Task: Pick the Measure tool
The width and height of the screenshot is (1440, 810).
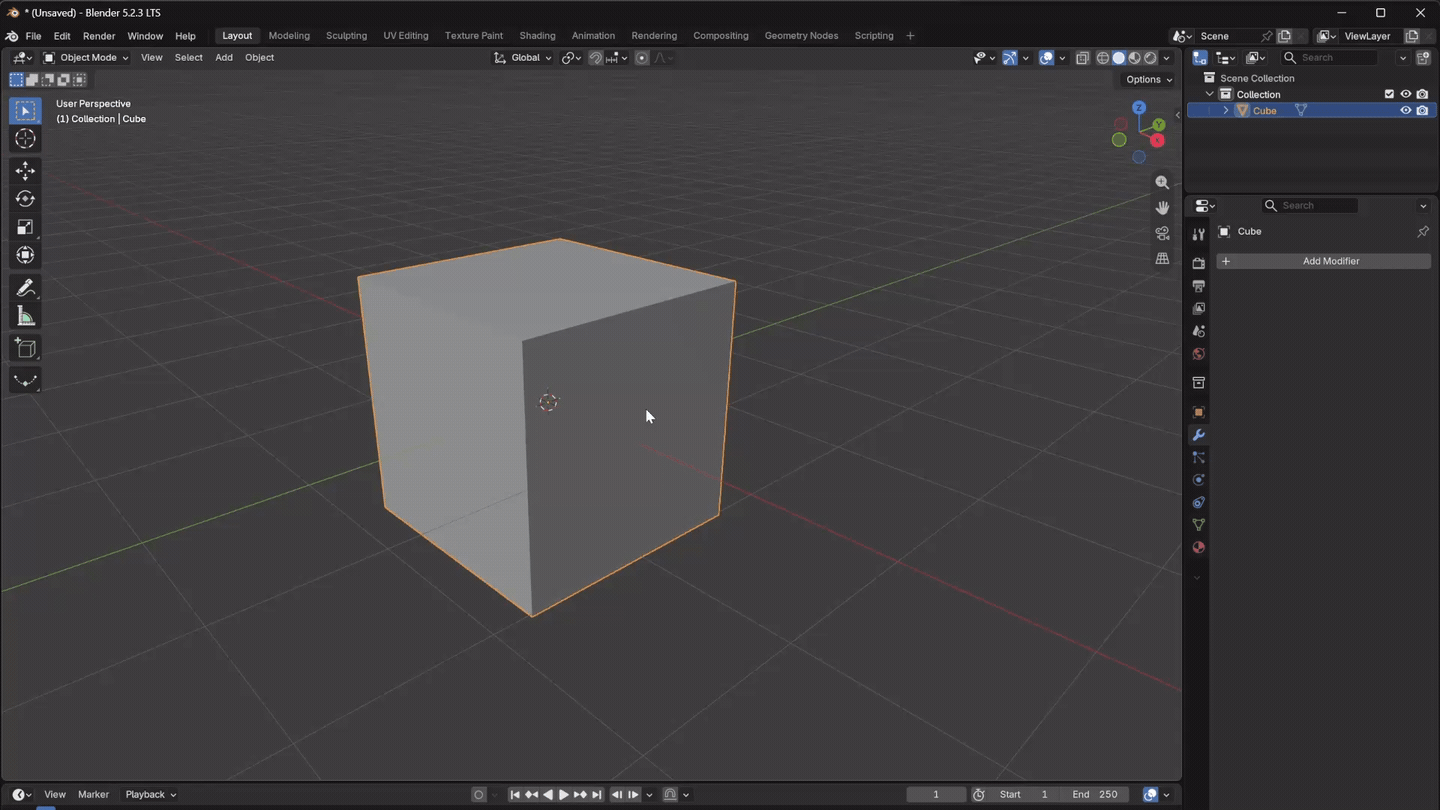Action: point(25,317)
